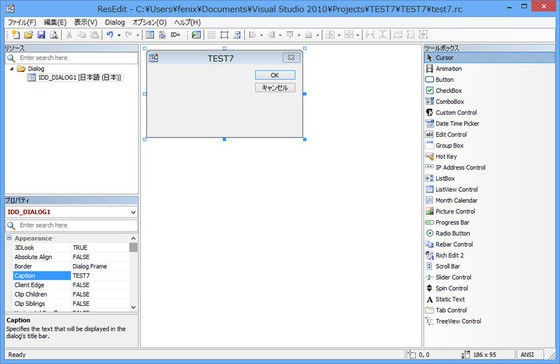Select the Custom Control tool
560x364 pixels.
coord(489,113)
